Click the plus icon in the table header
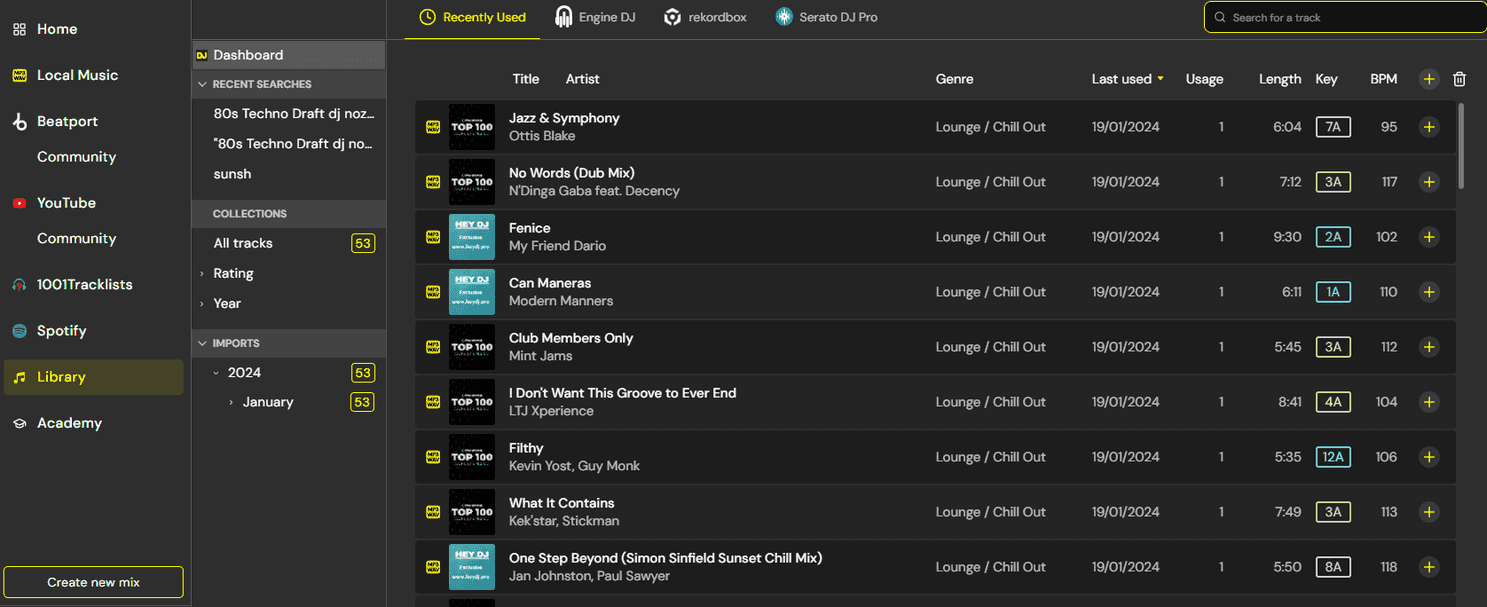The width and height of the screenshot is (1487, 607). [1429, 79]
